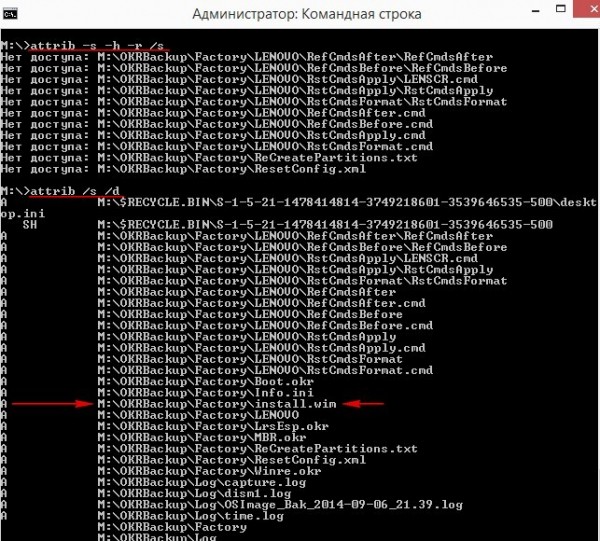The image size is (600, 541).
Task: Click the line 'M:\OKRBackup\Factory\LrsEsp.okr'
Action: (213, 426)
